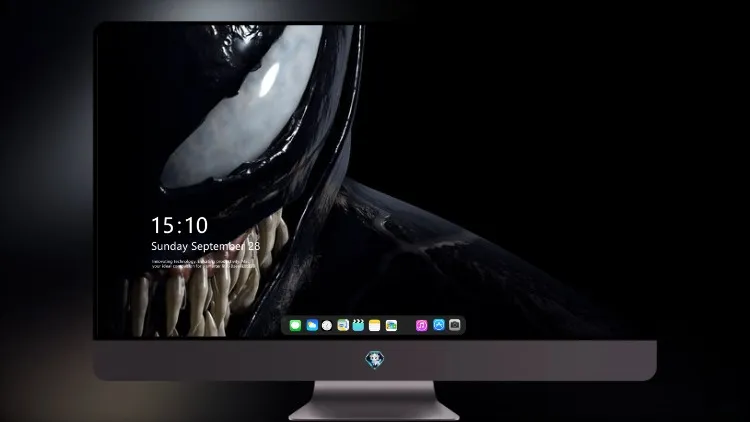Open the gray Camera app in the dock

455,325
